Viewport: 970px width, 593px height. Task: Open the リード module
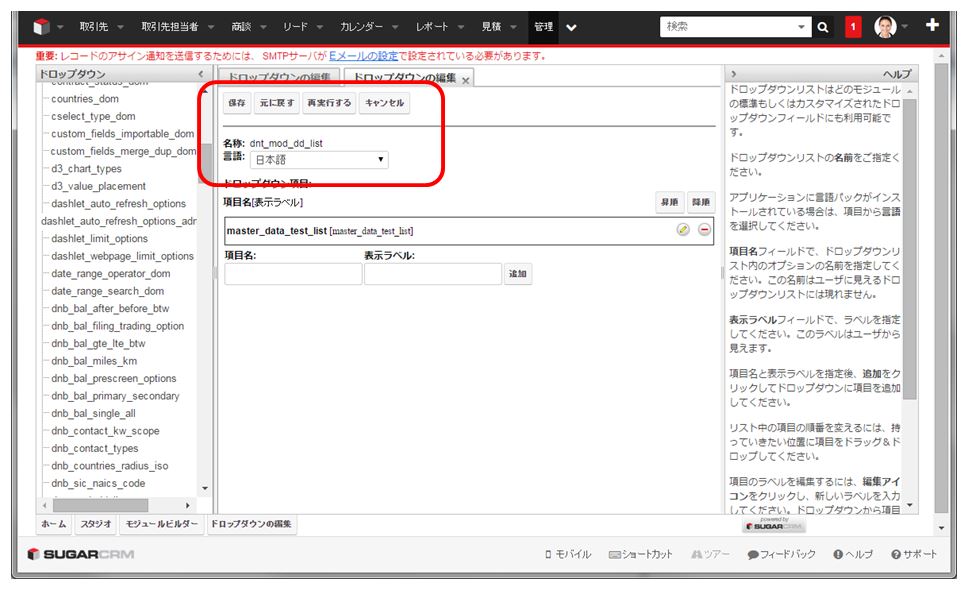point(295,27)
